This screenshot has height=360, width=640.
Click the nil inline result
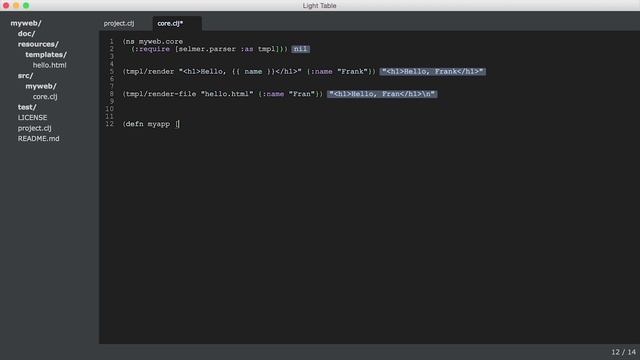coord(300,49)
